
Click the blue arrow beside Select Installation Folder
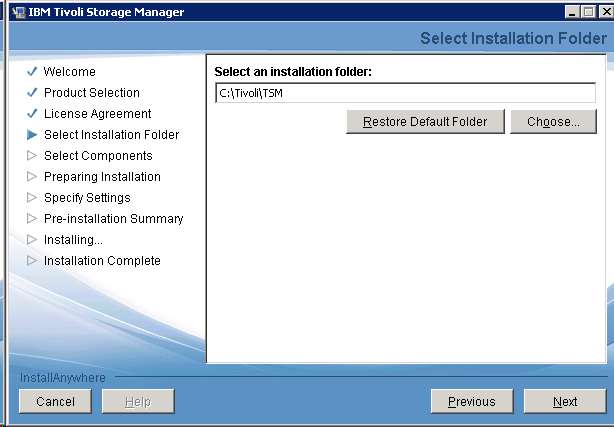click(32, 135)
